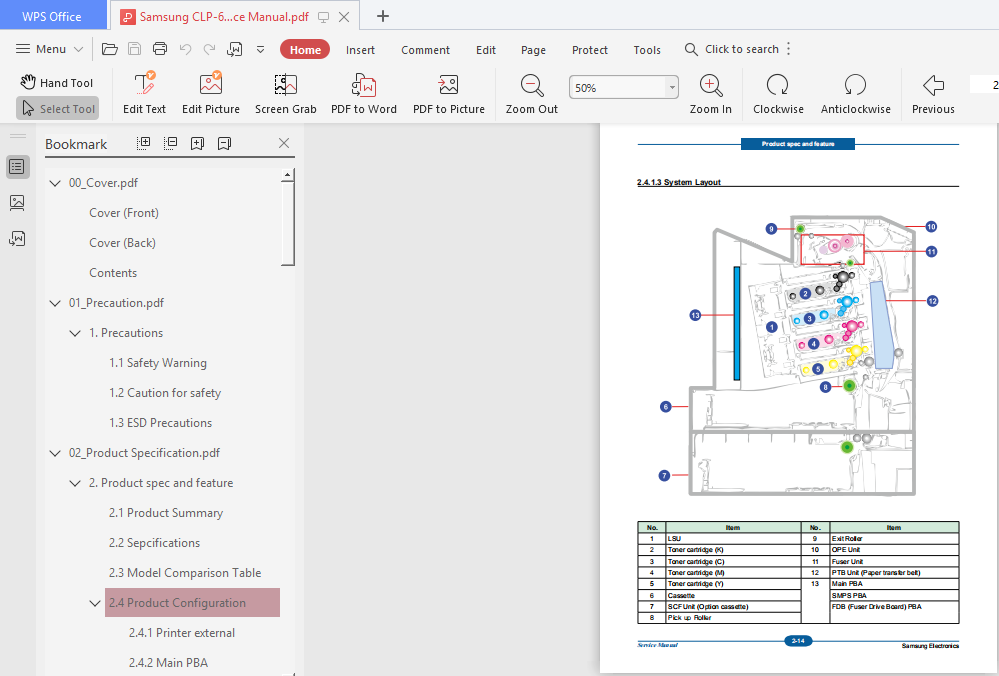Click the bookmark panel scrollbar thumb
The image size is (999, 676).
(x=288, y=223)
